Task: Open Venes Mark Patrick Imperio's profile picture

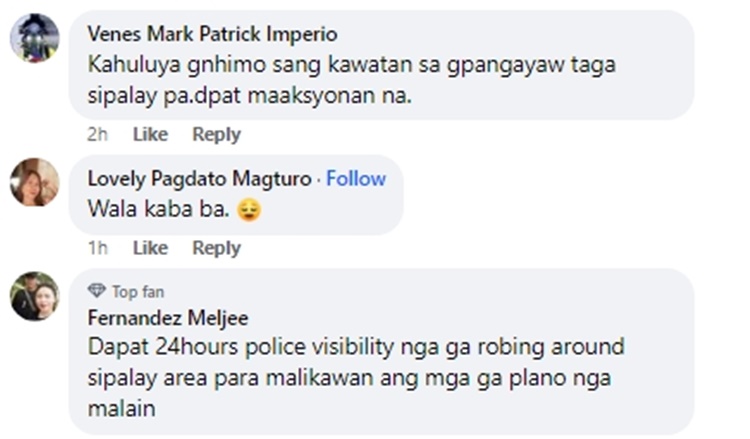Action: pyautogui.click(x=34, y=38)
